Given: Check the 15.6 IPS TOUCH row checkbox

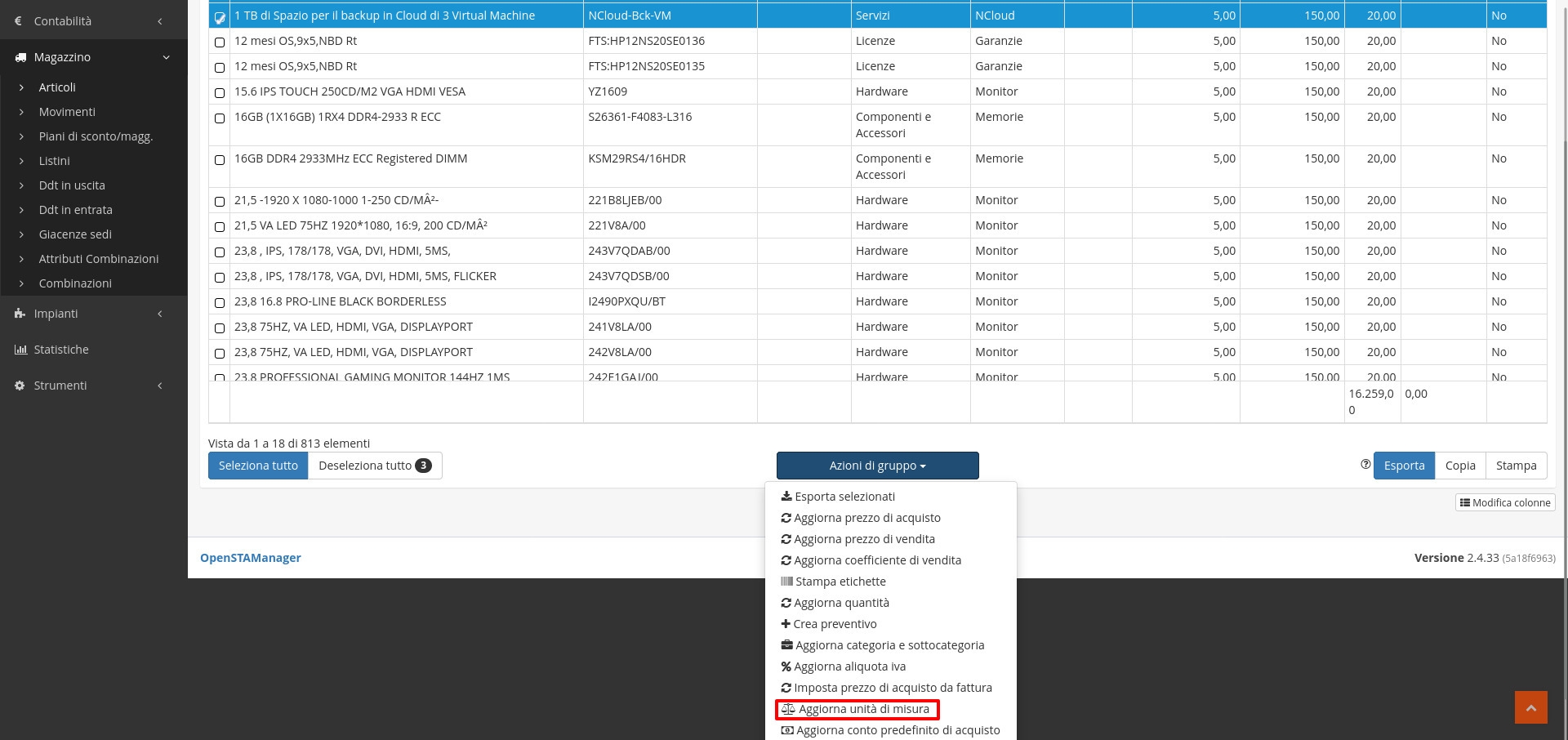Looking at the screenshot, I should (x=220, y=93).
